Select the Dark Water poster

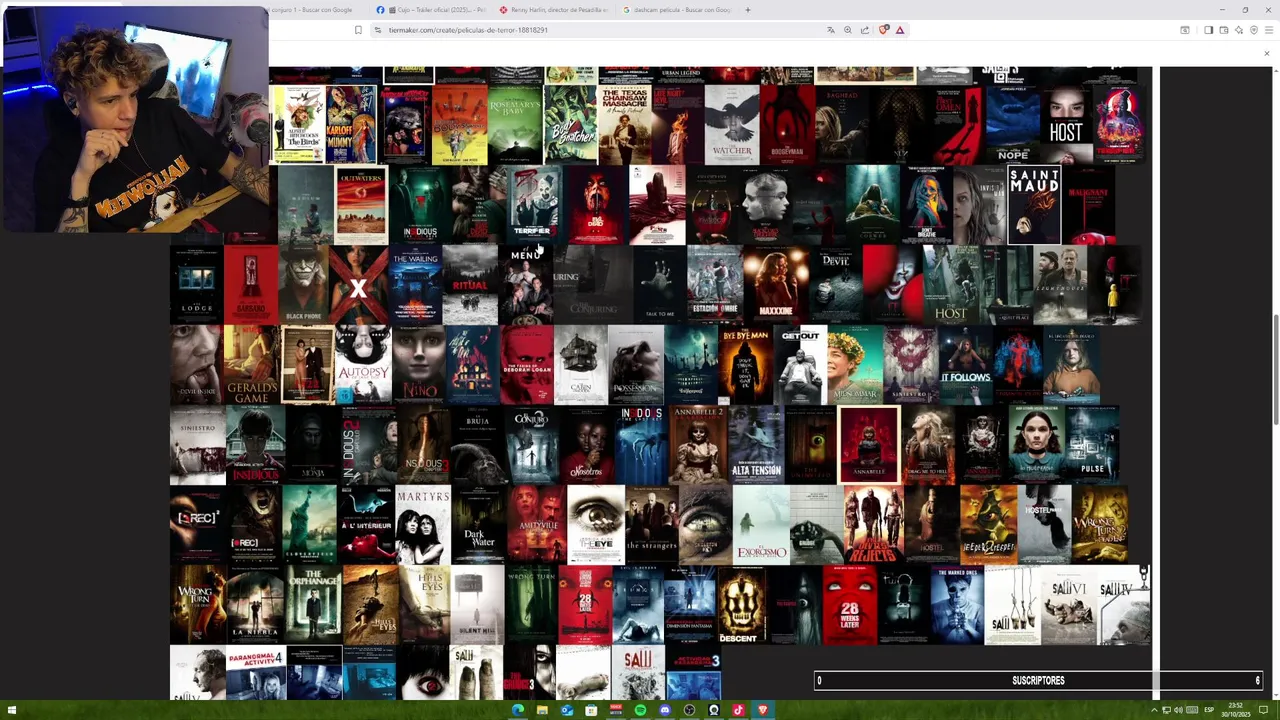[478, 525]
